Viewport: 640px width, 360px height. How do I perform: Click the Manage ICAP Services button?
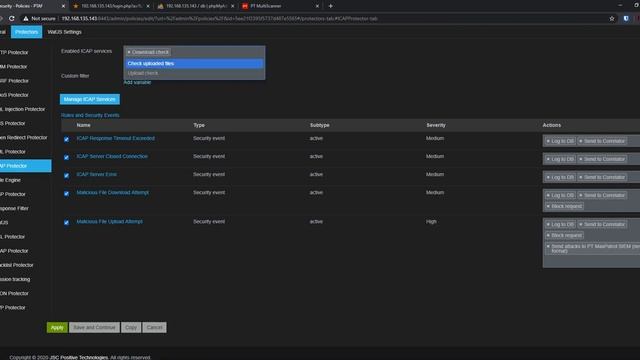click(x=90, y=99)
